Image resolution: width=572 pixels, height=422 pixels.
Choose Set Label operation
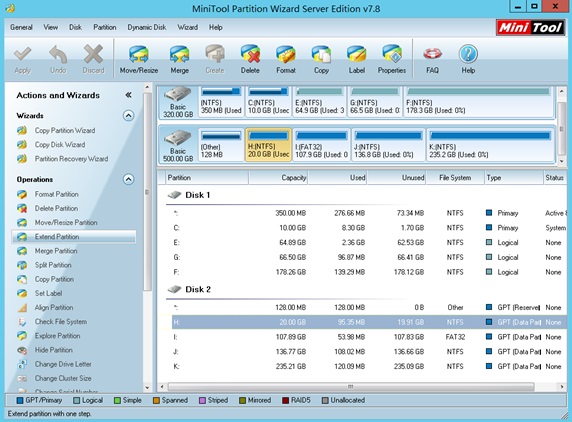[48, 293]
